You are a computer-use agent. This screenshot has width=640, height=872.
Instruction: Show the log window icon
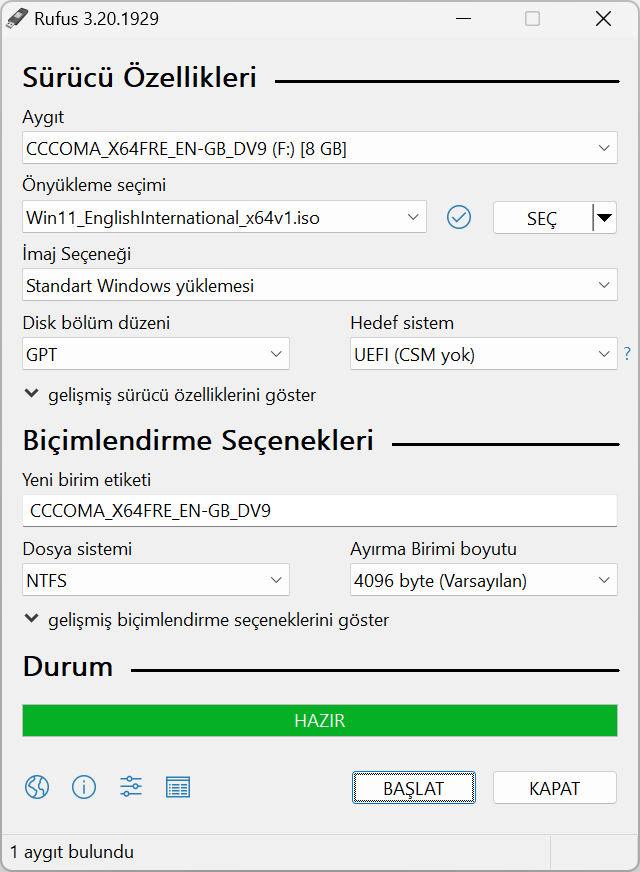[x=178, y=787]
